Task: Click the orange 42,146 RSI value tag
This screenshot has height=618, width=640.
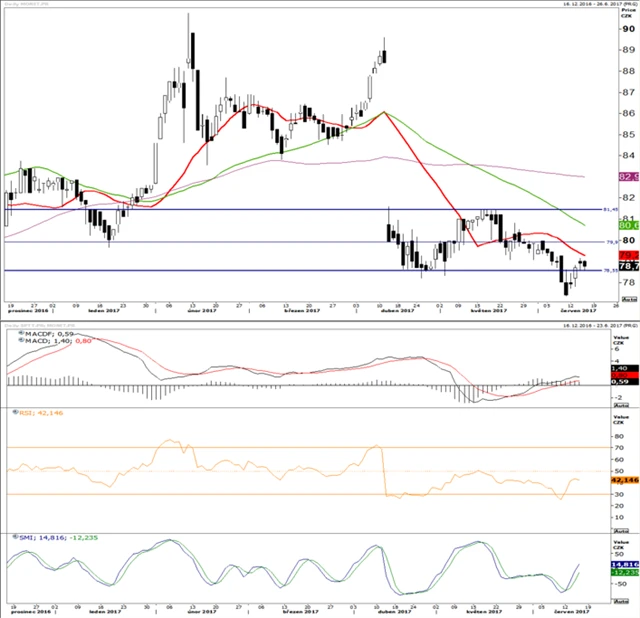Action: tap(629, 479)
